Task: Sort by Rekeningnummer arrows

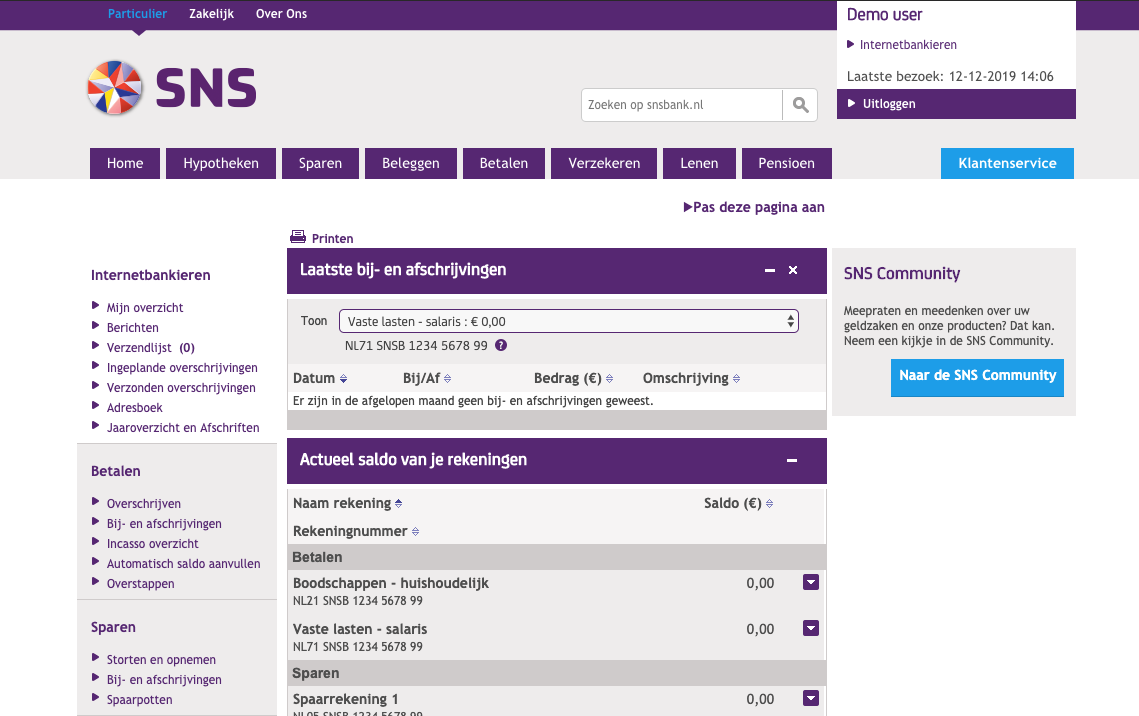Action: 416,532
